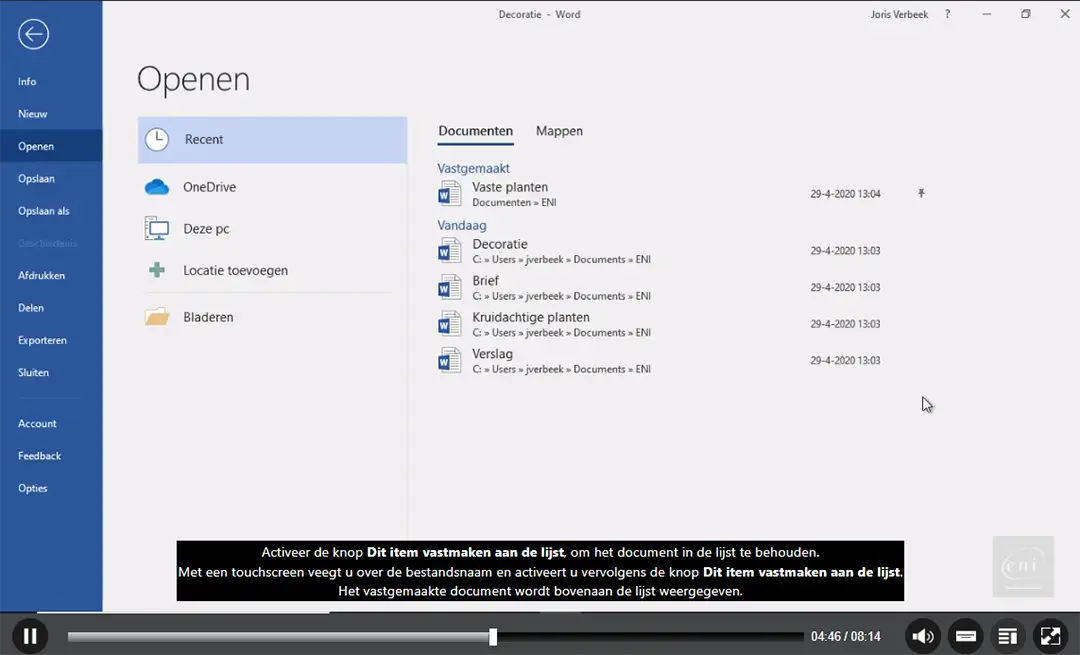Viewport: 1080px width, 655px height.
Task: Select the Recent location label
Action: click(x=204, y=140)
